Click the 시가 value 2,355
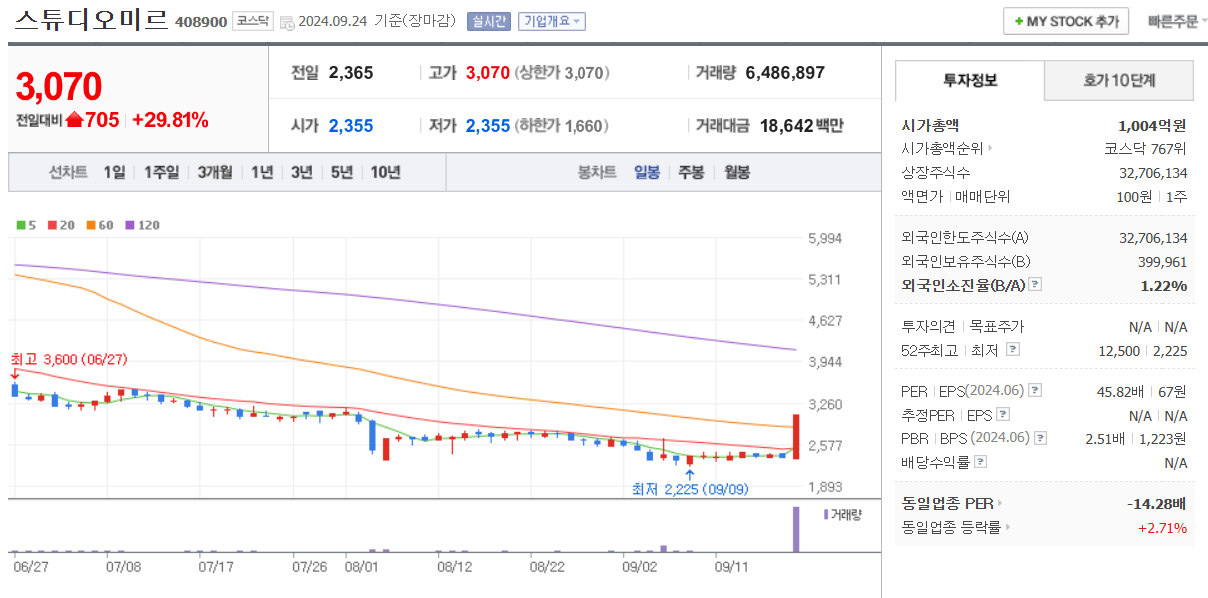This screenshot has width=1208, height=598. 350,126
